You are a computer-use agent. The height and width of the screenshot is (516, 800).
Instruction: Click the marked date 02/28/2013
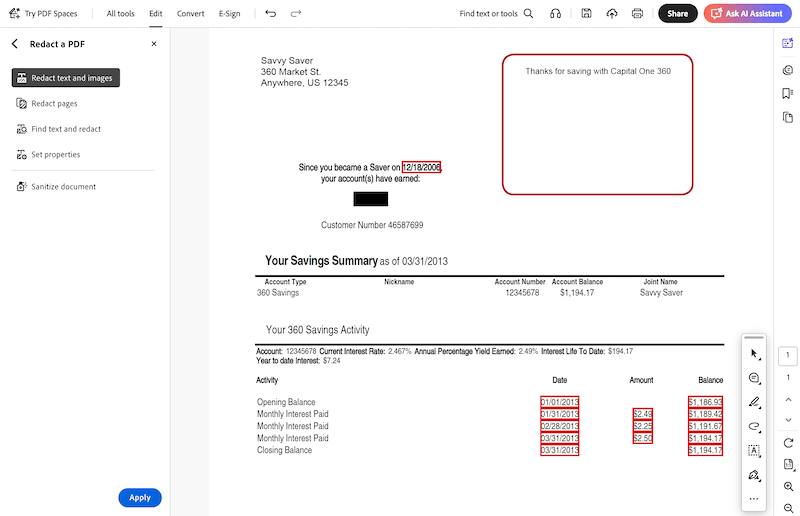coord(559,426)
